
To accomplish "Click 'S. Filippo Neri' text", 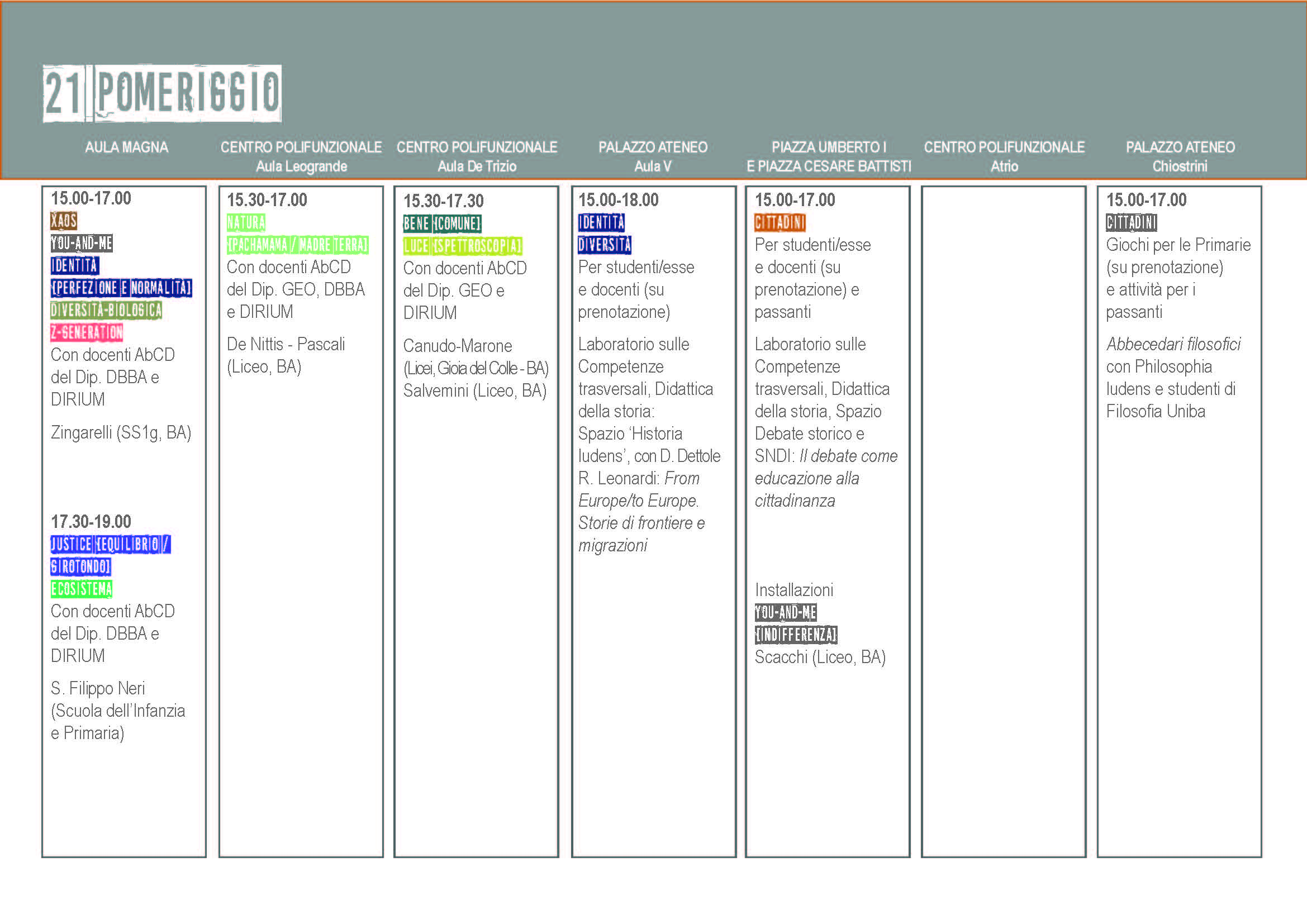I will [x=98, y=688].
